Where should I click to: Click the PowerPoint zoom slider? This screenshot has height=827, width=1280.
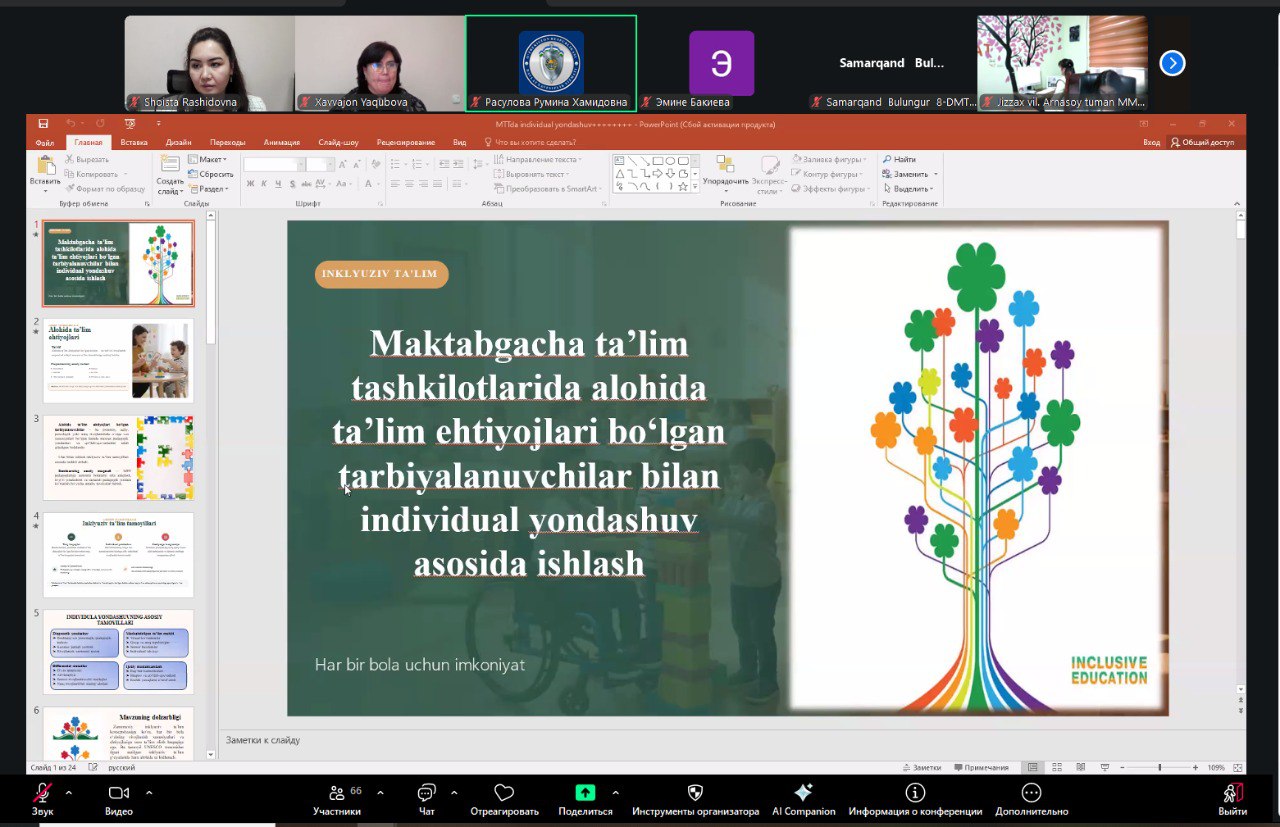pos(1160,767)
